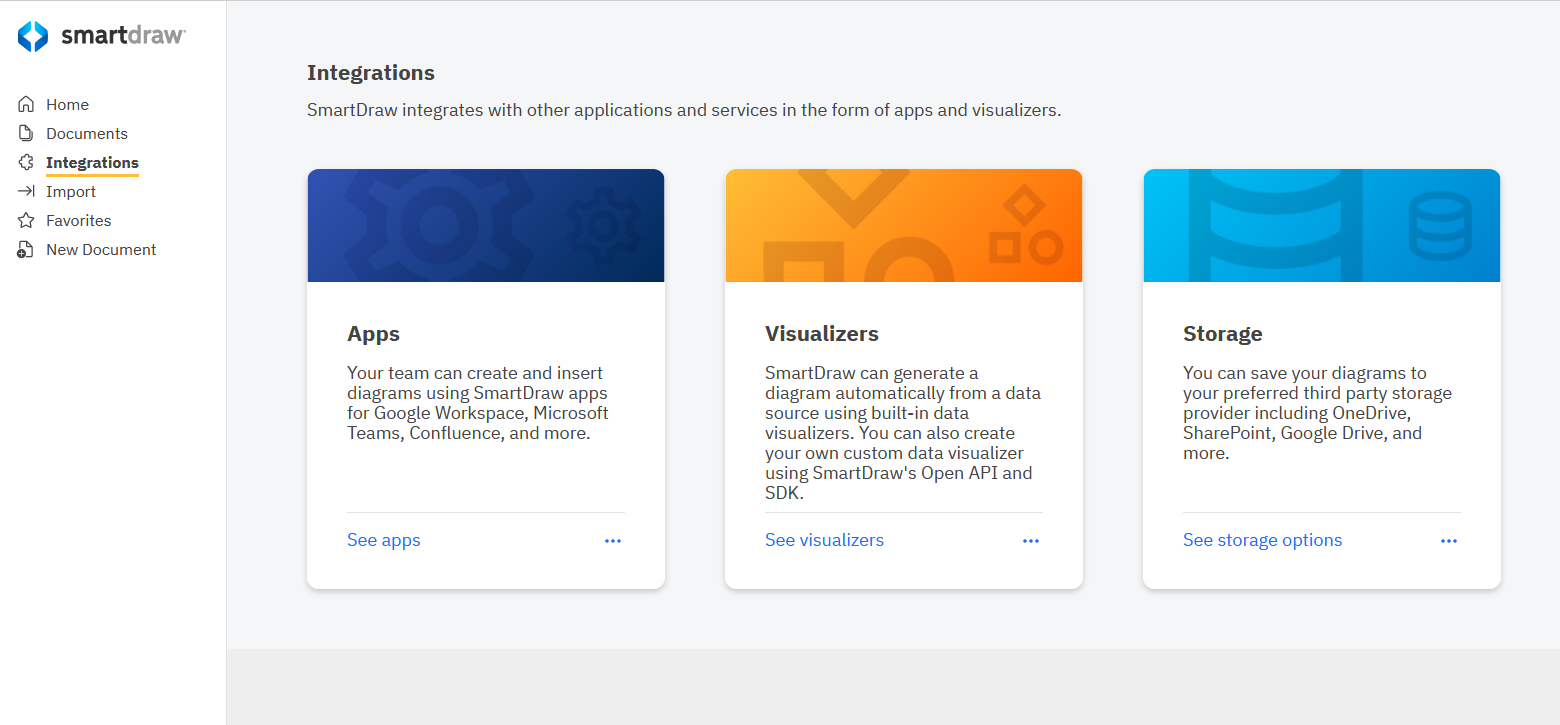Image resolution: width=1560 pixels, height=725 pixels.
Task: Click the New Document icon
Action: click(x=25, y=249)
